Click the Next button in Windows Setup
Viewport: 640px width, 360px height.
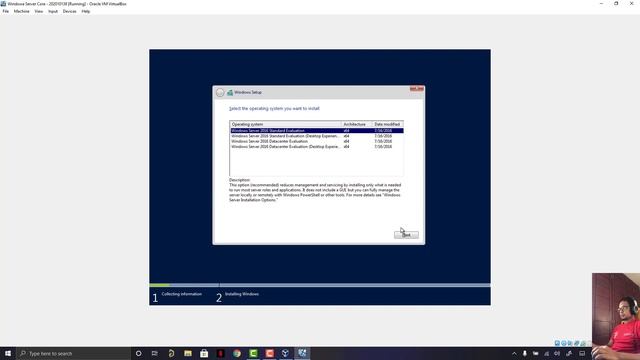pyautogui.click(x=406, y=235)
